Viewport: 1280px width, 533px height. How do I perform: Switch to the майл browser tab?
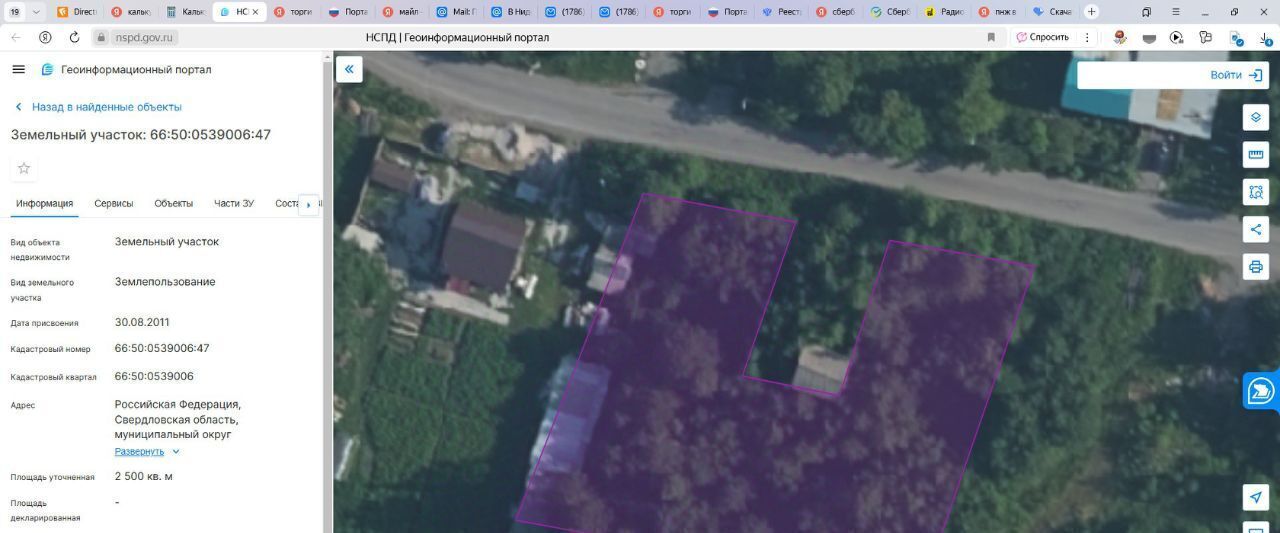tap(404, 12)
